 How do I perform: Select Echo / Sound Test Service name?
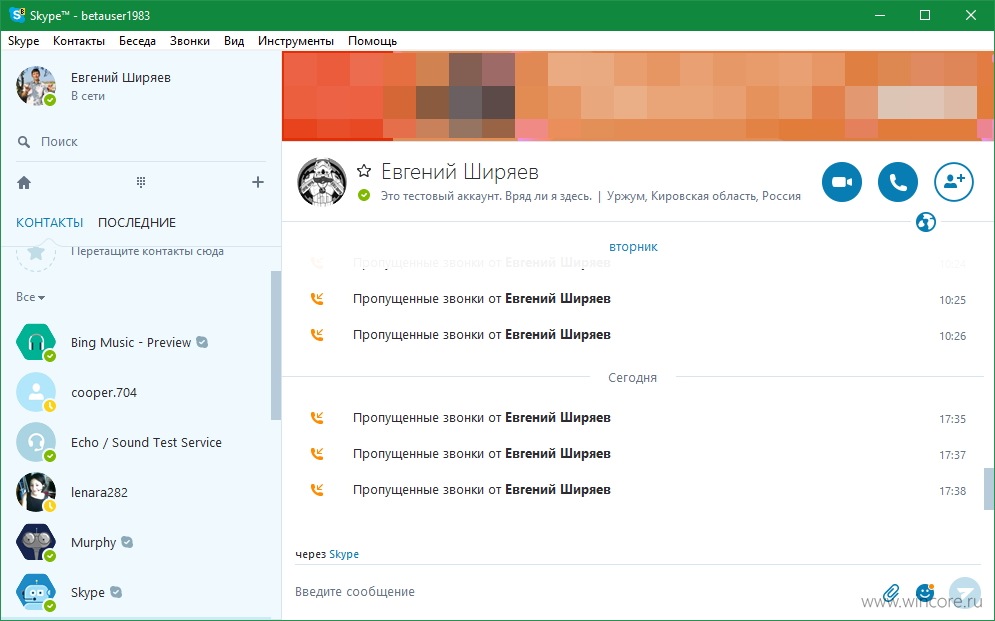147,443
